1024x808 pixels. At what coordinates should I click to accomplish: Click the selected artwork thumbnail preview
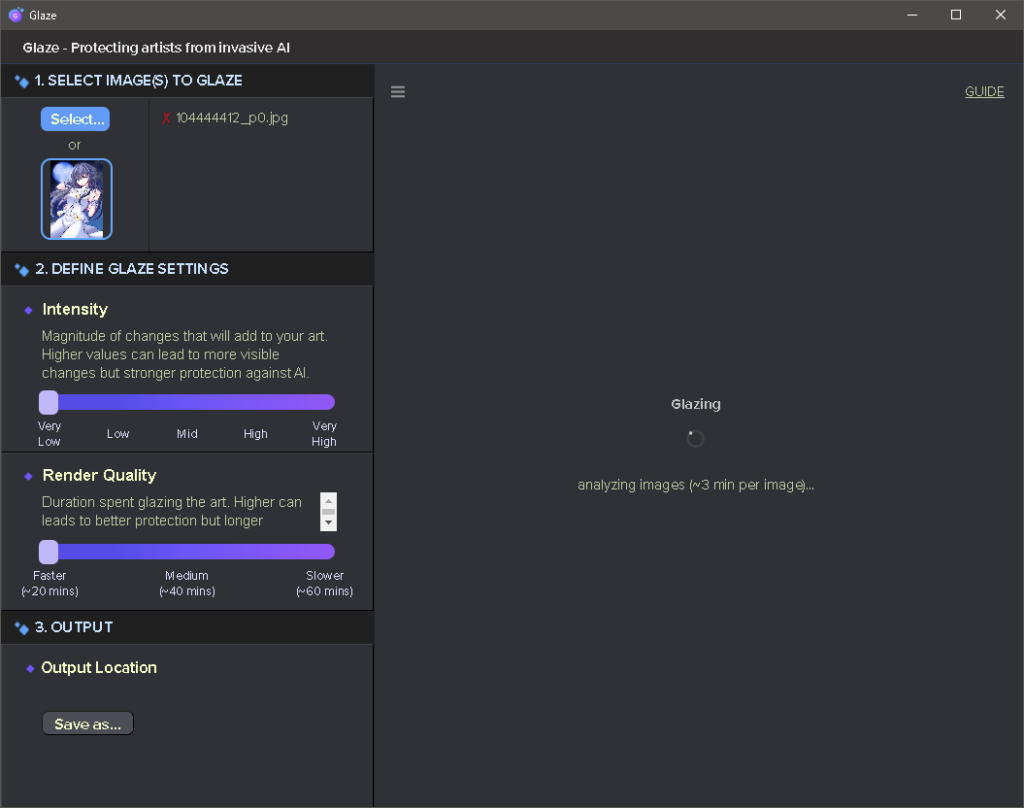point(76,199)
